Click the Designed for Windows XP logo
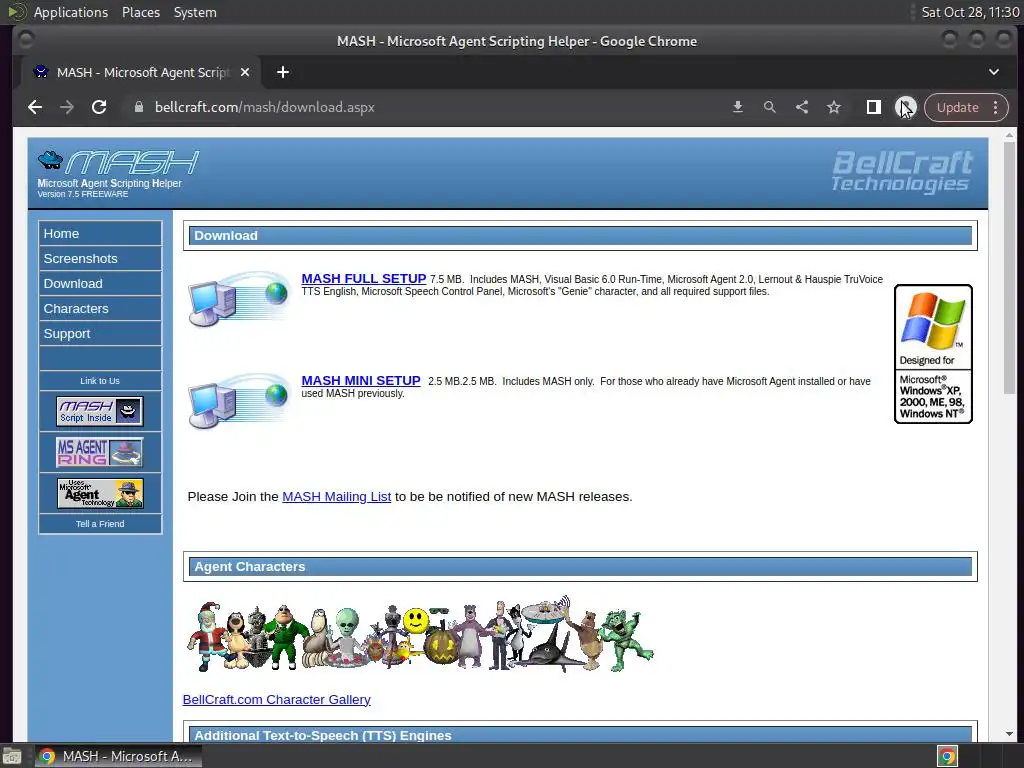 933,354
